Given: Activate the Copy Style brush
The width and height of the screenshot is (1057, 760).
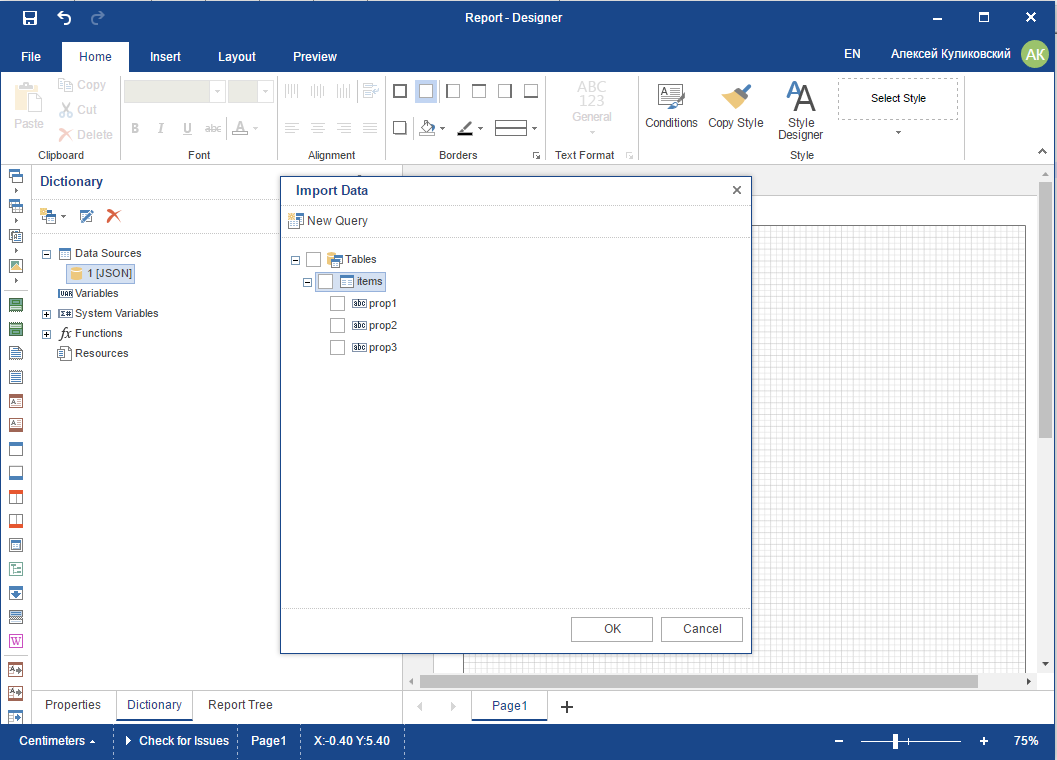Looking at the screenshot, I should (735, 106).
